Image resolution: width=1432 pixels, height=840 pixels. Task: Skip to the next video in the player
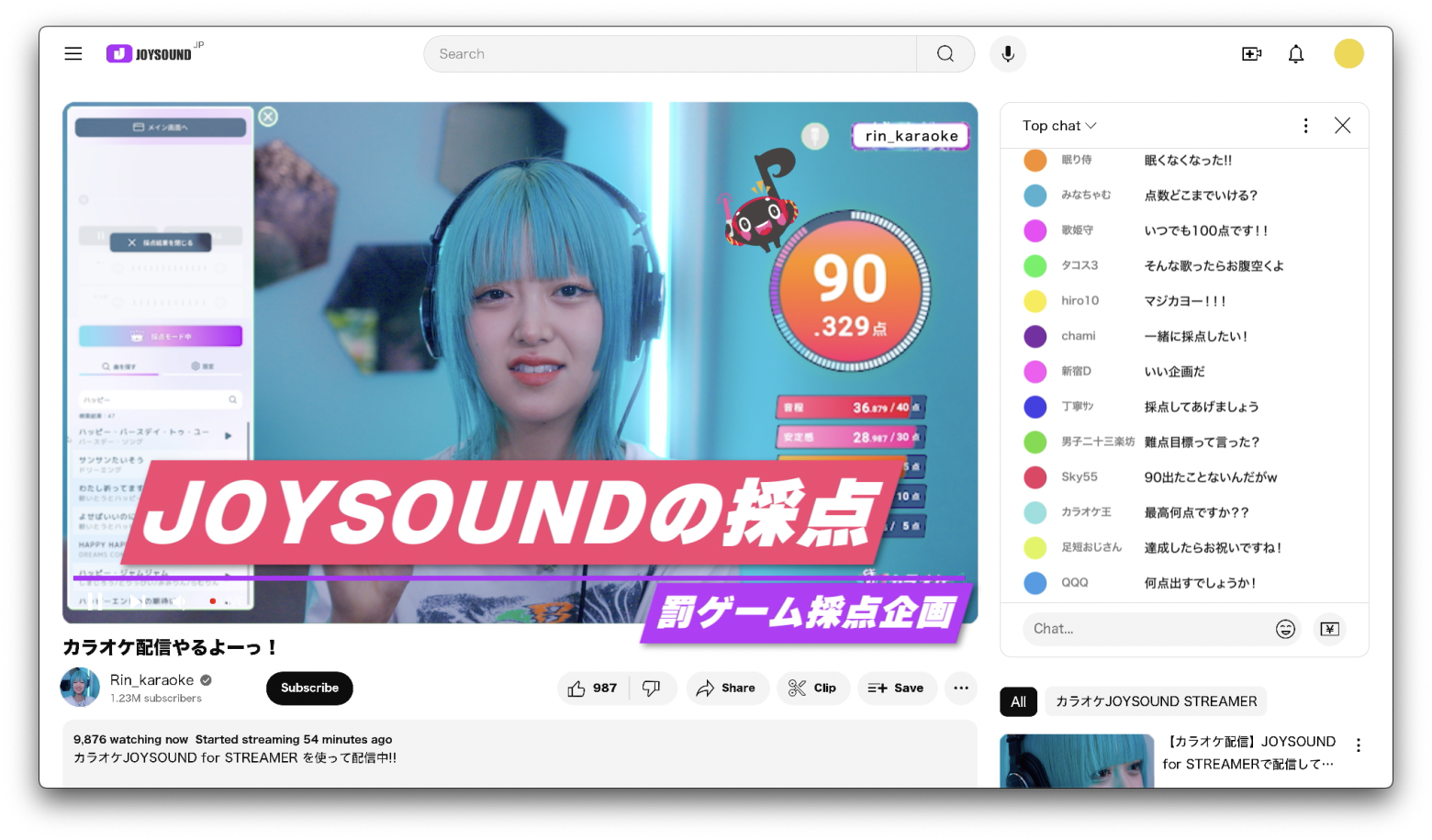140,601
